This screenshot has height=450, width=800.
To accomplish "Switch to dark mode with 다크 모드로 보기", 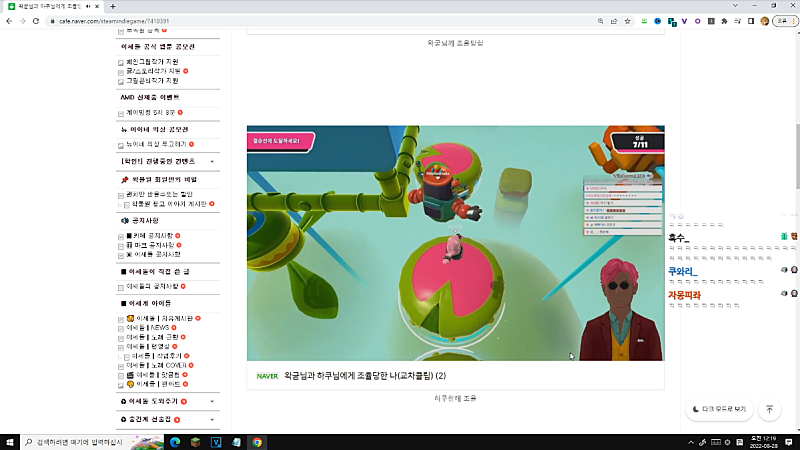I will click(x=719, y=409).
